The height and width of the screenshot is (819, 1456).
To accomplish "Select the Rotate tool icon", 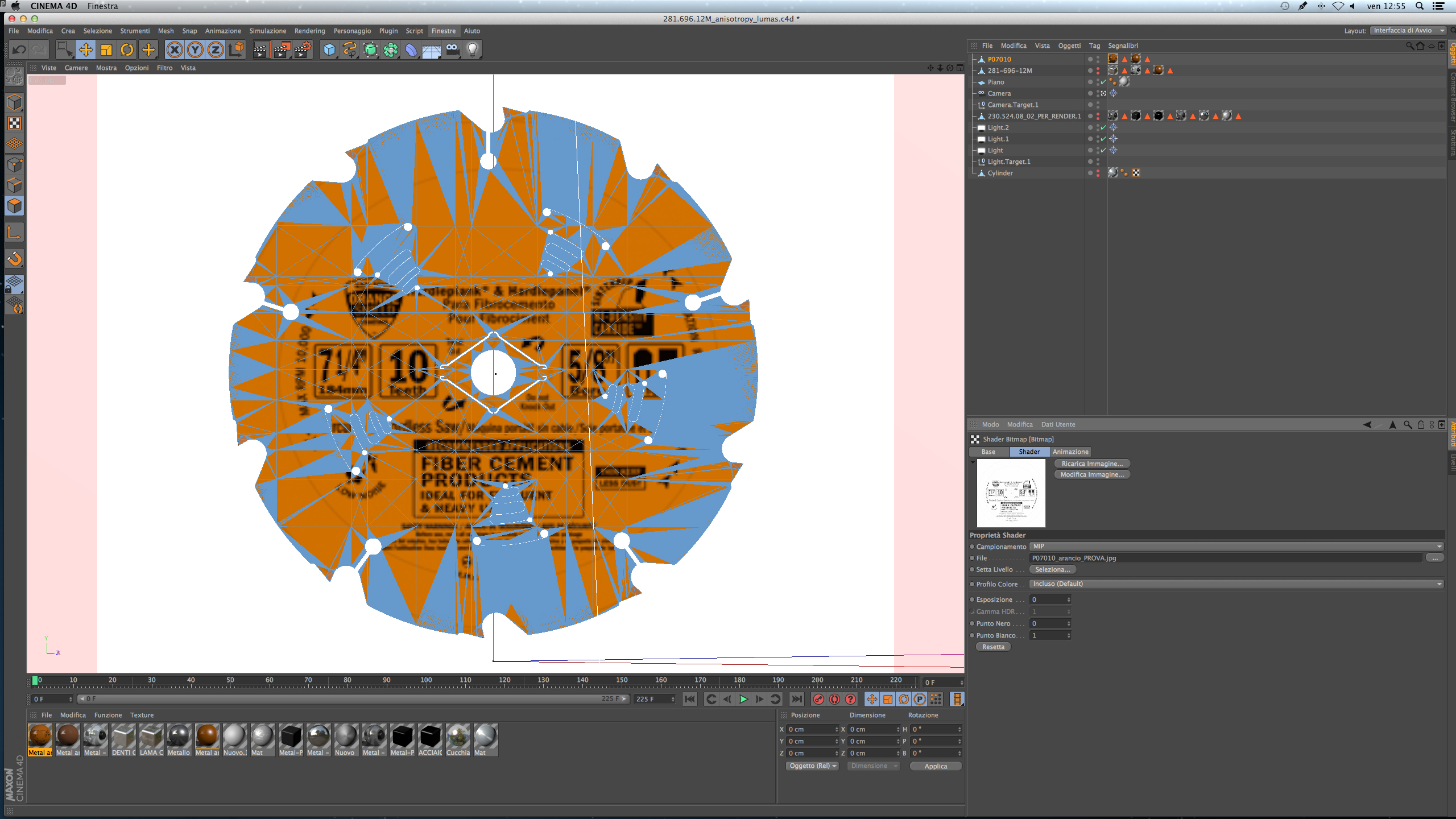I will 127,50.
